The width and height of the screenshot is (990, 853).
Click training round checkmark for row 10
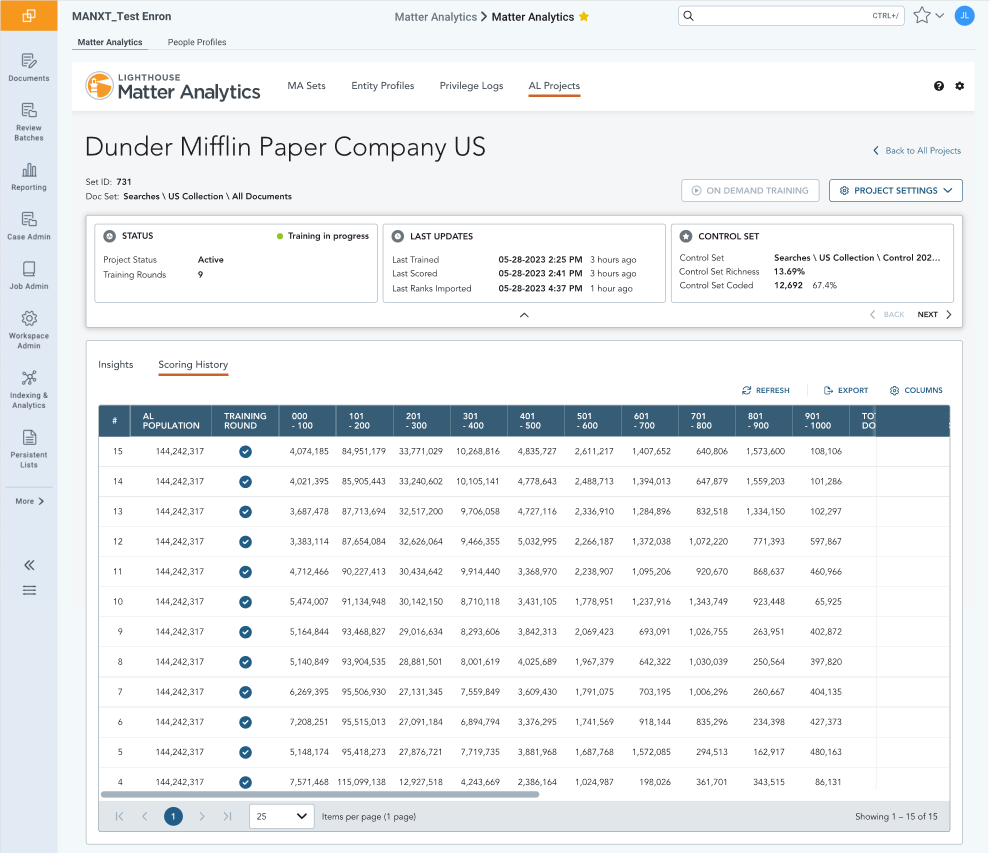click(x=246, y=602)
